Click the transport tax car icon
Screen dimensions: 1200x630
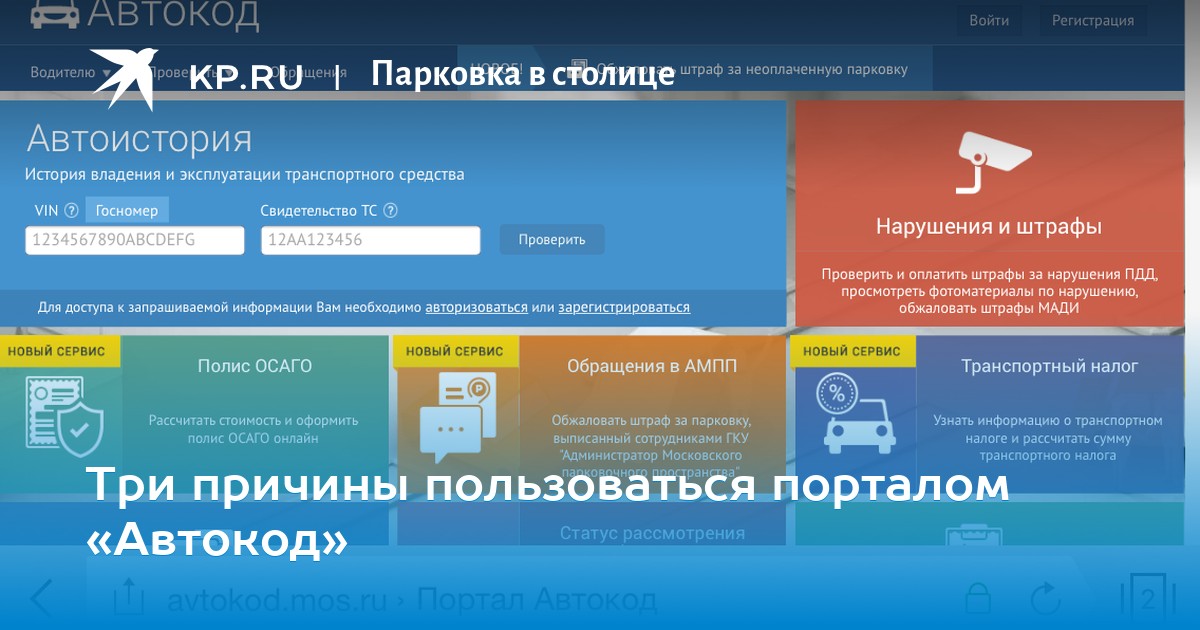pyautogui.click(x=857, y=412)
